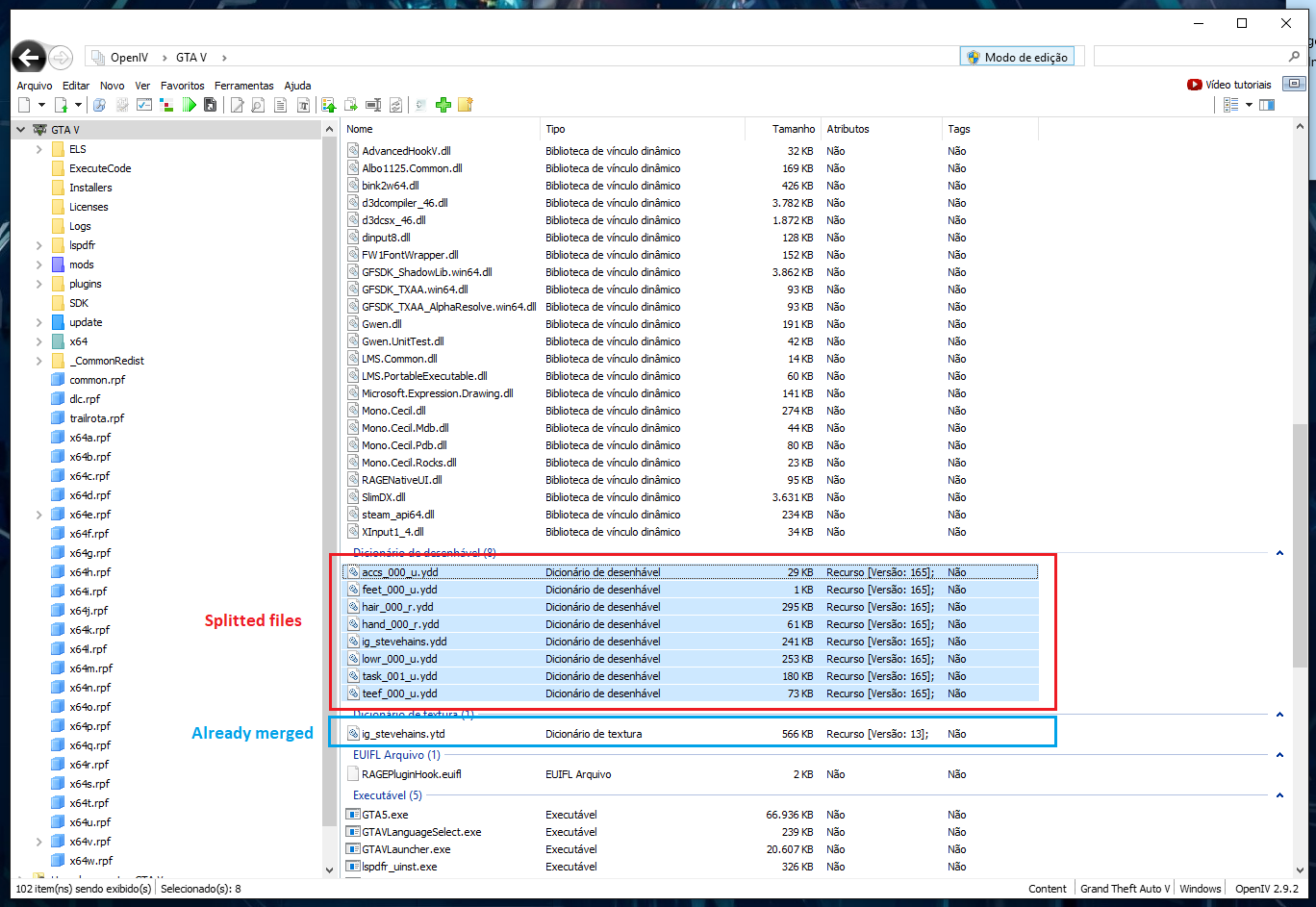Select the AdvancedHookV.dll file
This screenshot has height=907, width=1316.
tap(692, 151)
